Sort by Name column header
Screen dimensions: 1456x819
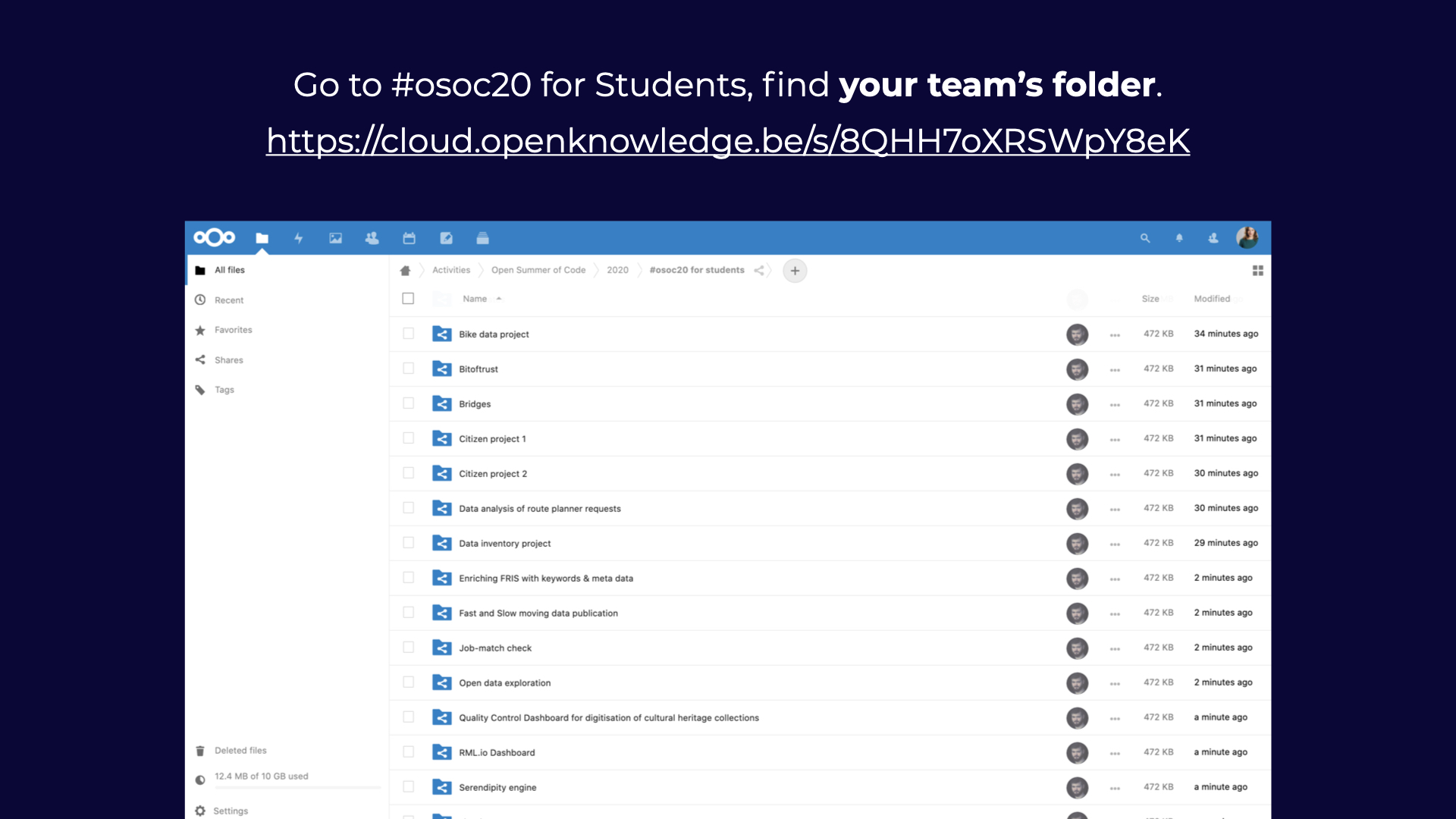[x=475, y=299]
